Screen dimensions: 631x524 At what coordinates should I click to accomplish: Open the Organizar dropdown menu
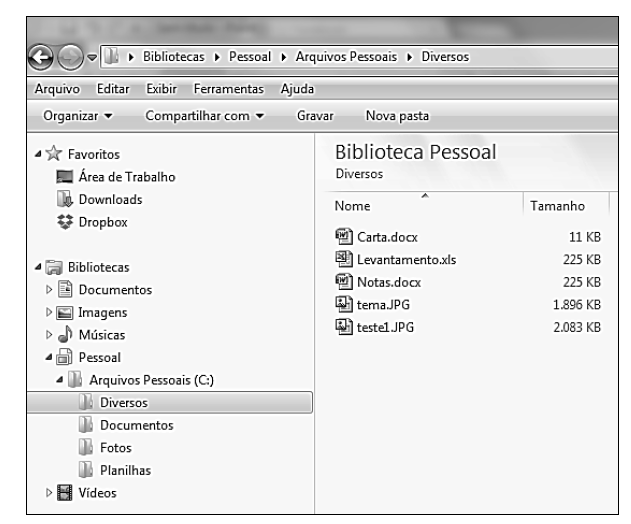tap(77, 116)
